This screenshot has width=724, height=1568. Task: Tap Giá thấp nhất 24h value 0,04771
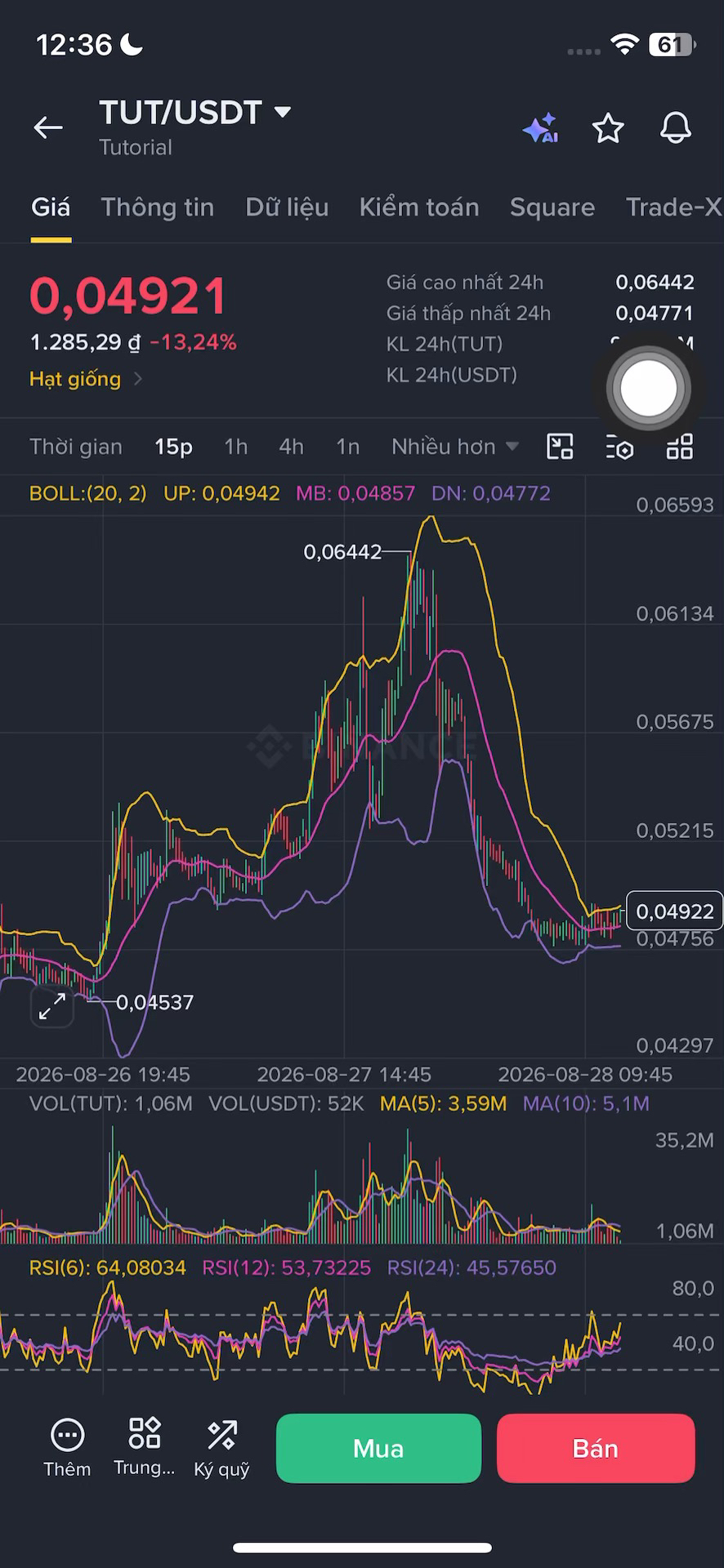[x=655, y=314]
